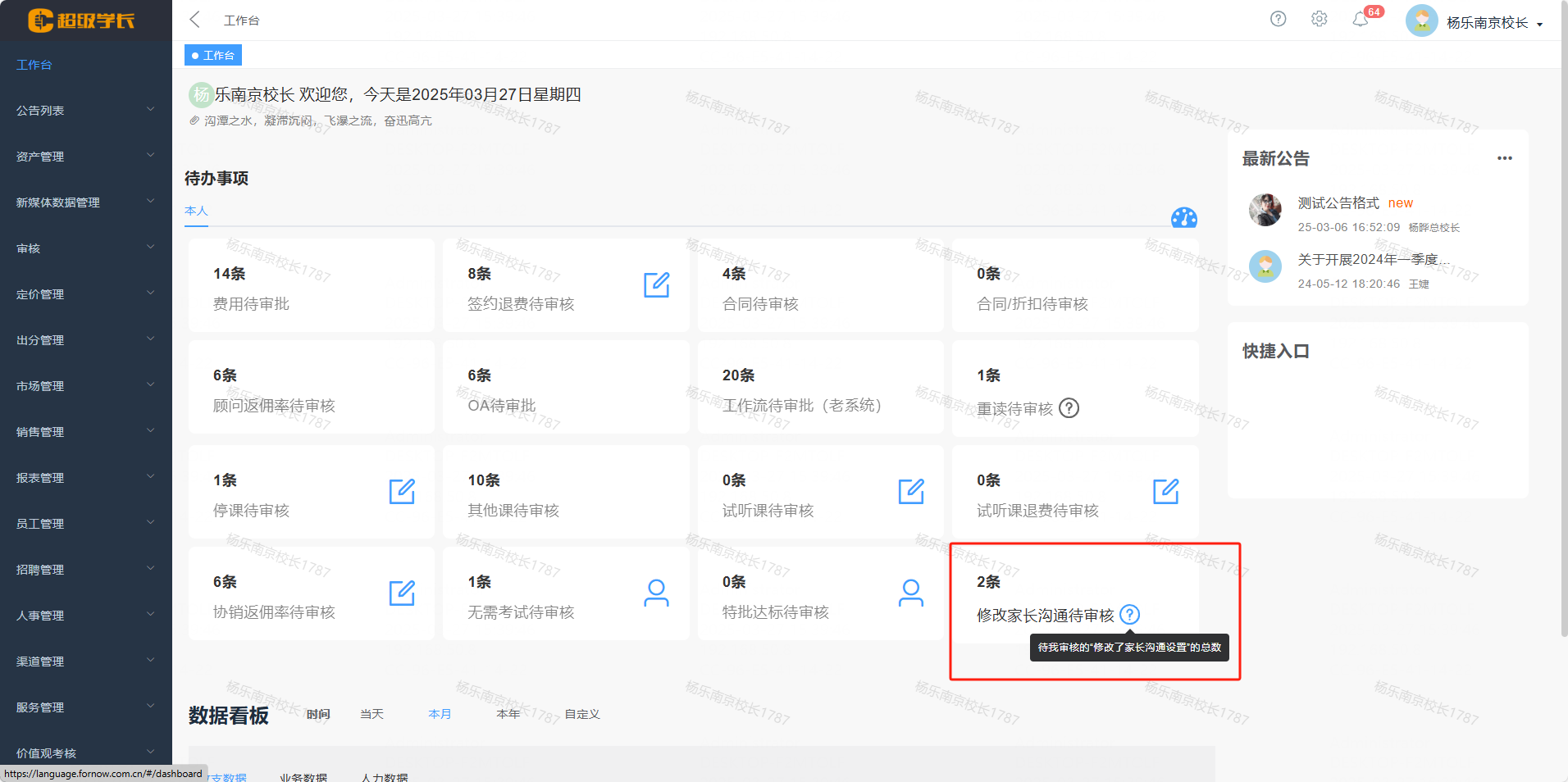1568x782 pixels.
Task: Click the blue dashboard palette icon
Action: coord(1183,218)
